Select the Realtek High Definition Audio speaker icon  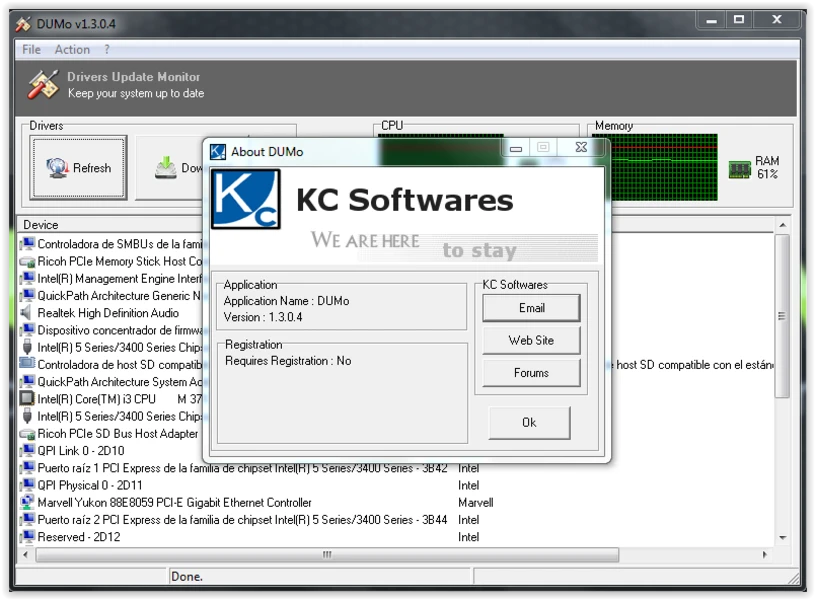[x=26, y=312]
